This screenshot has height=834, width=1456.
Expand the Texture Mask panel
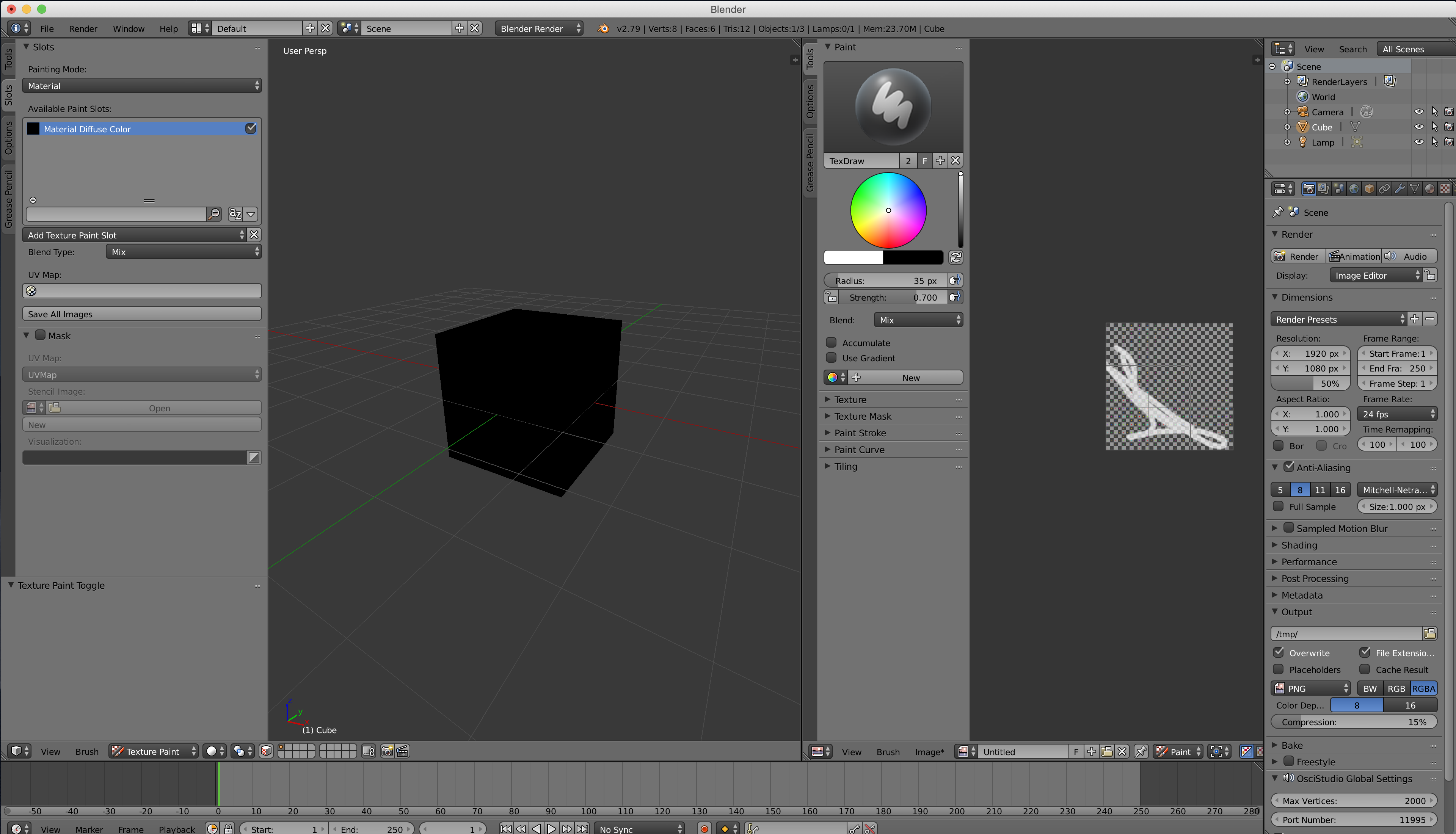coord(863,416)
